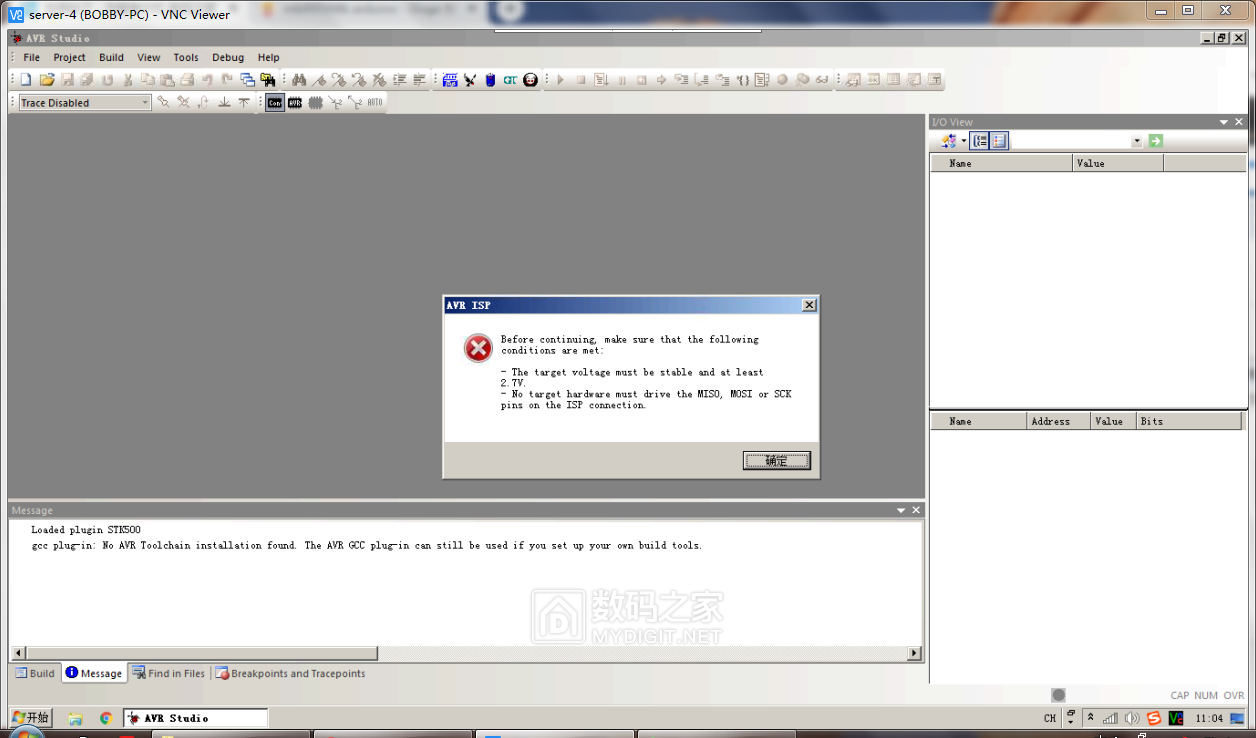Open the Debug menu

[x=228, y=57]
